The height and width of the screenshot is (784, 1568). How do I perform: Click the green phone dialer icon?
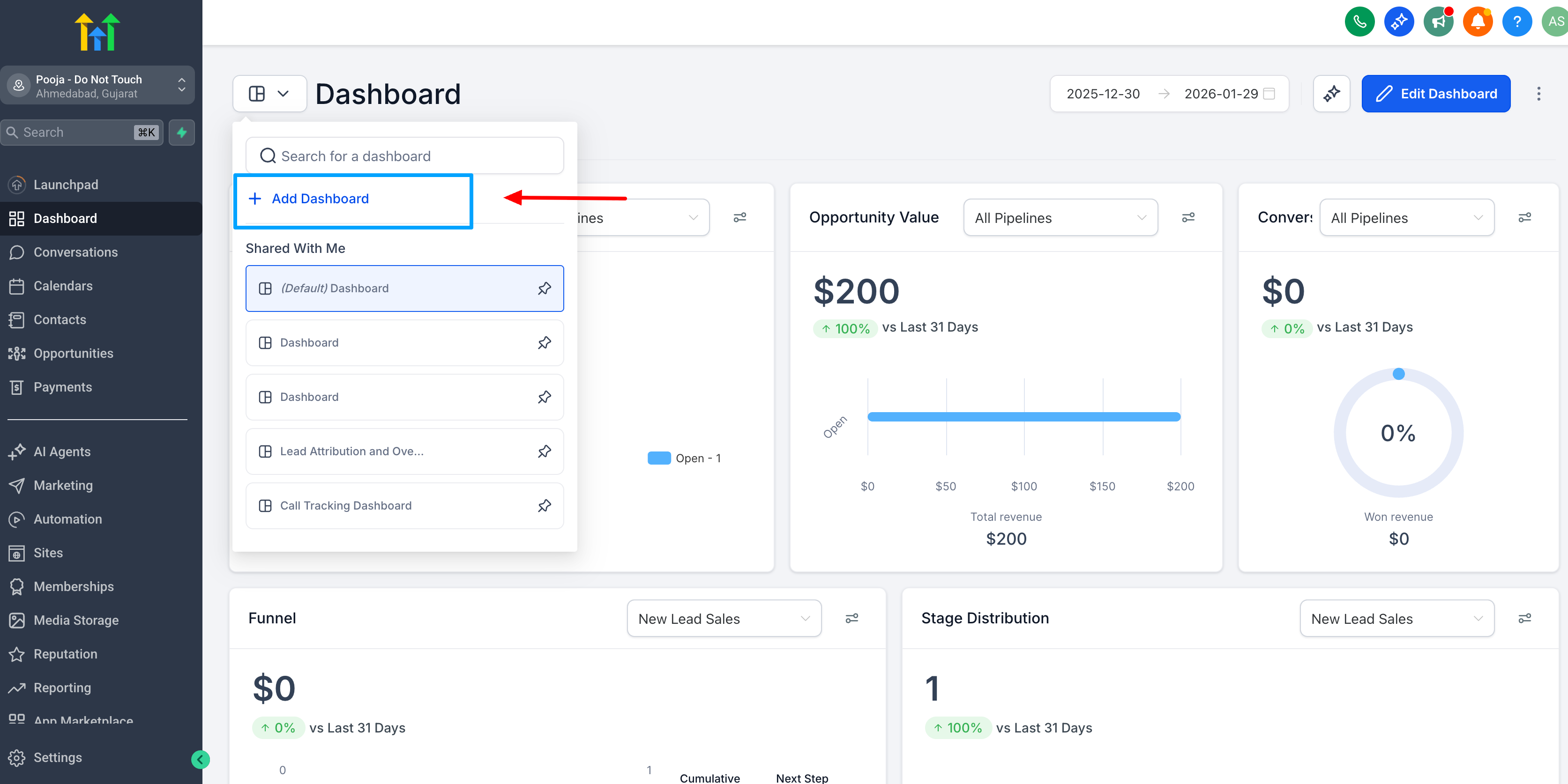[1359, 22]
